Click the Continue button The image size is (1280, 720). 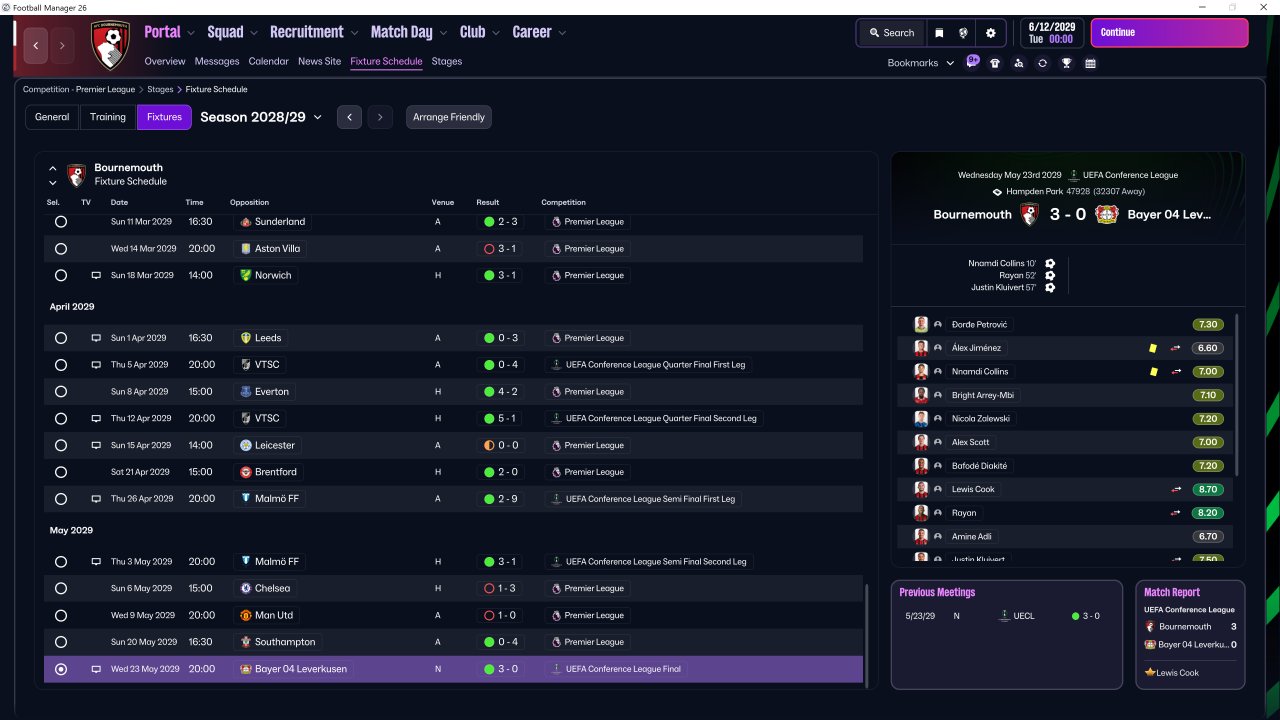click(x=1169, y=33)
